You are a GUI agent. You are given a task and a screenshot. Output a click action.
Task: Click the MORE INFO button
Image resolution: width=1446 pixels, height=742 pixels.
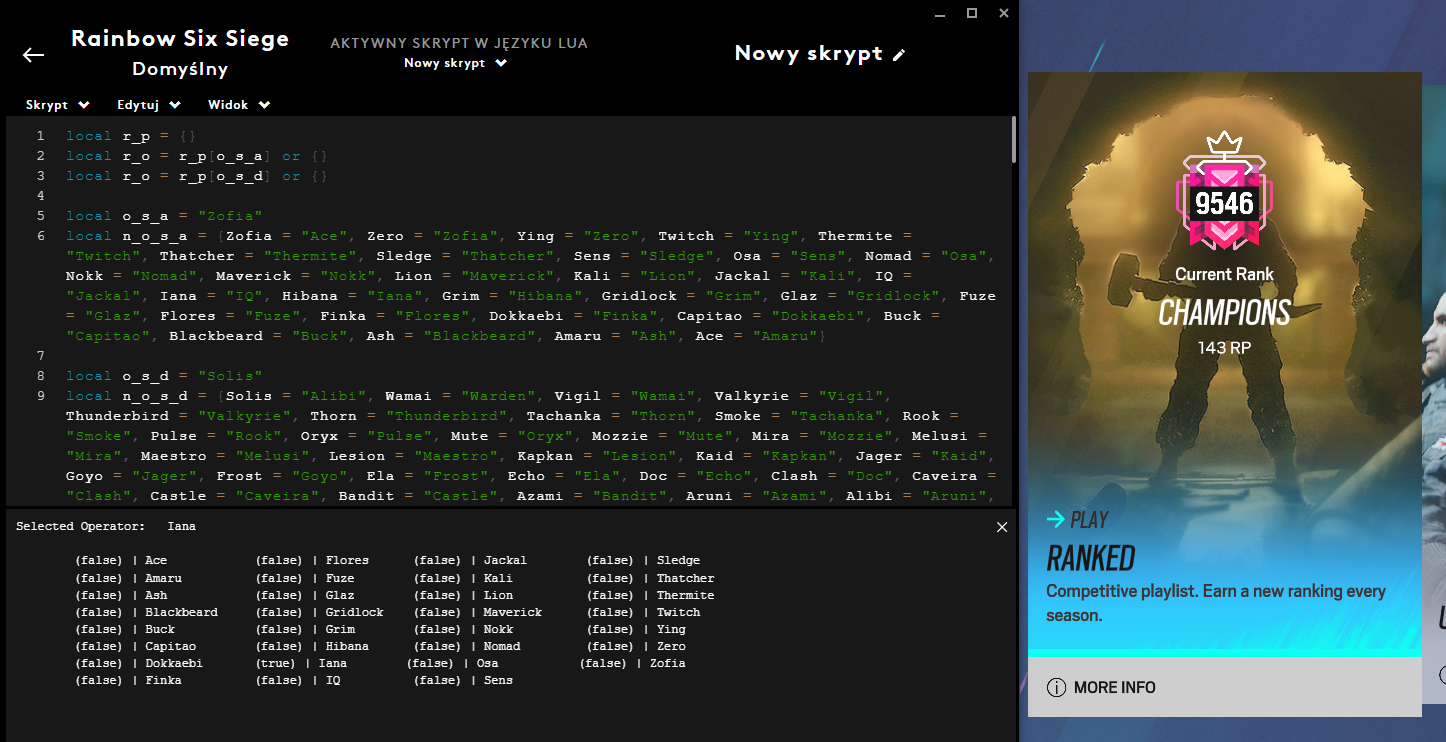(1114, 688)
